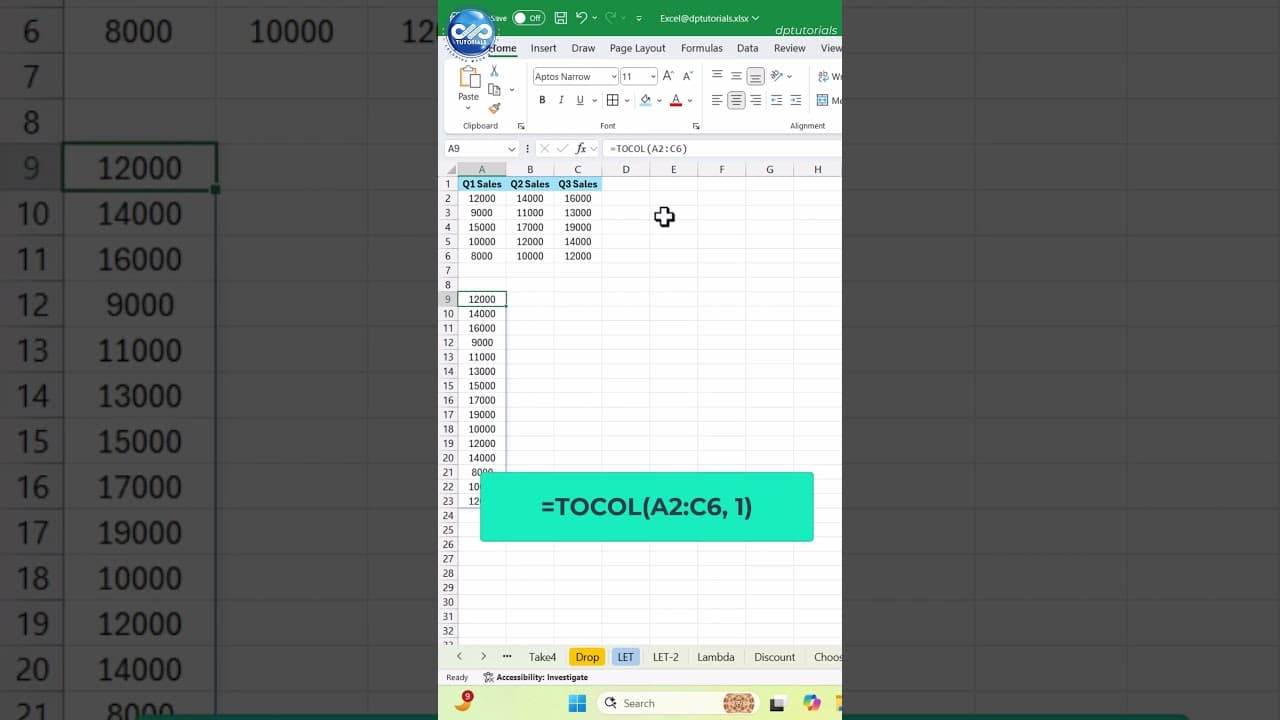
Task: Apply italic formatting
Action: (x=561, y=100)
